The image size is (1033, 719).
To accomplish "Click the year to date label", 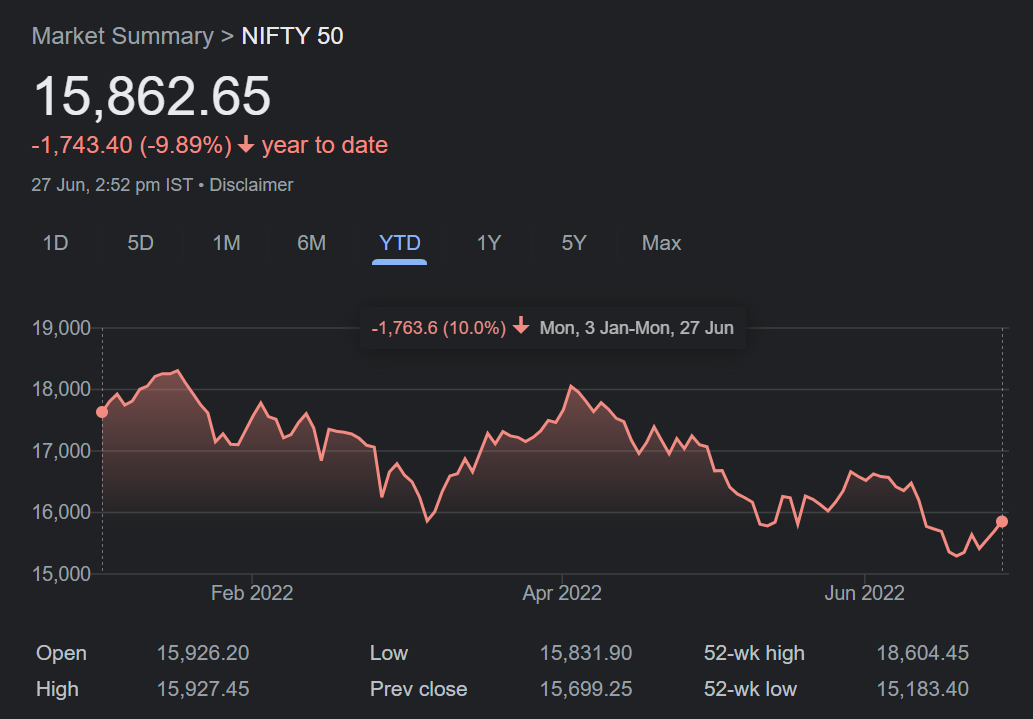I will coord(325,145).
